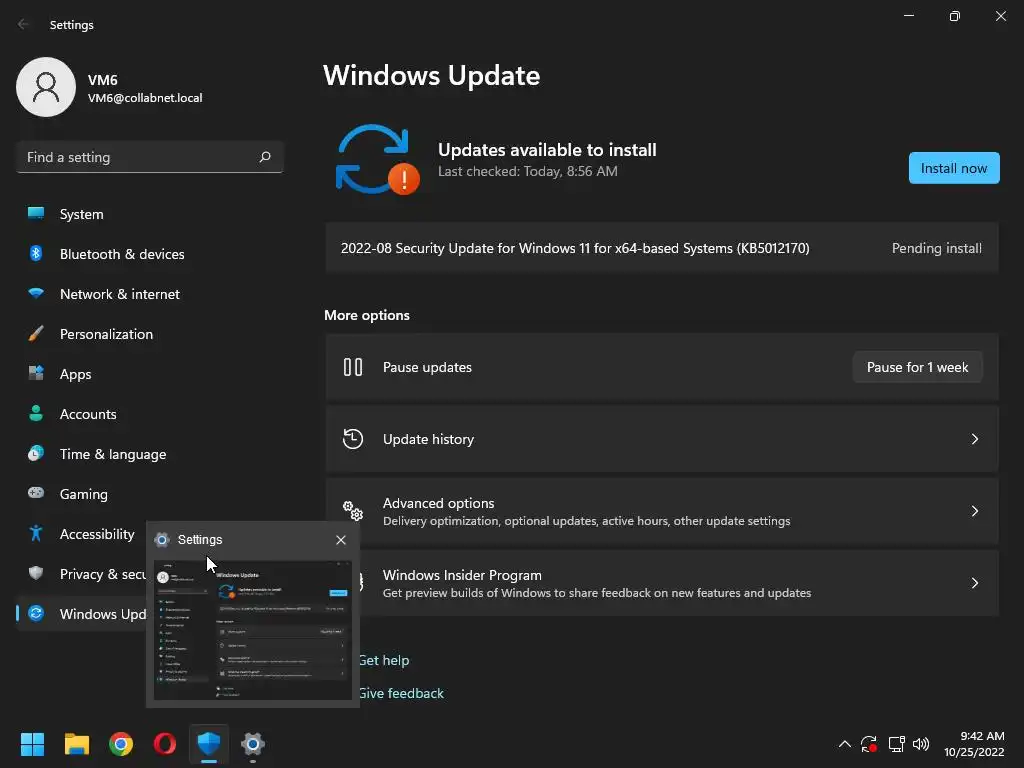Expand Update history chevron
This screenshot has height=768, width=1024.
point(974,439)
